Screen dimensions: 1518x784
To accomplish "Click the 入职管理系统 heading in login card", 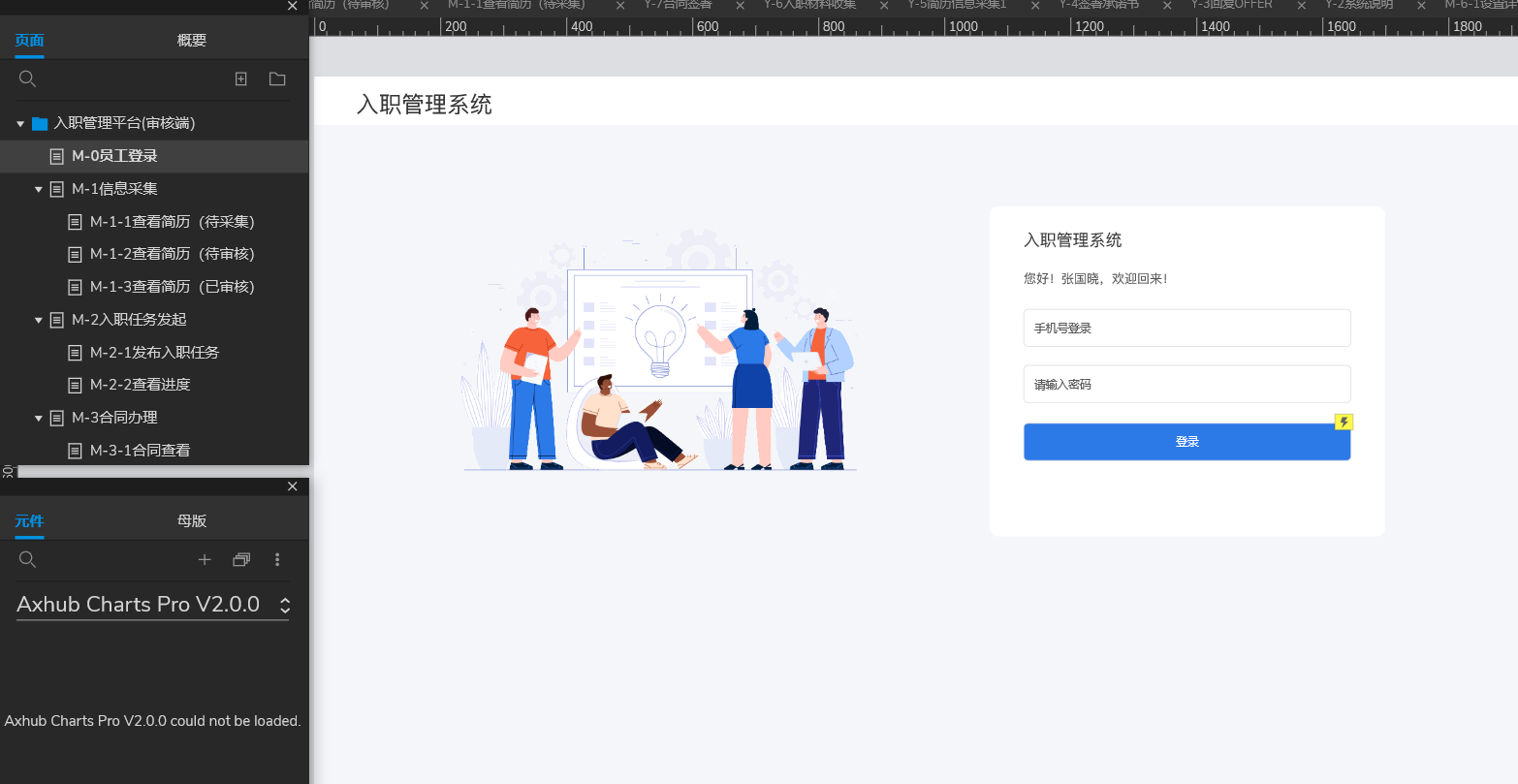I will pos(1073,240).
